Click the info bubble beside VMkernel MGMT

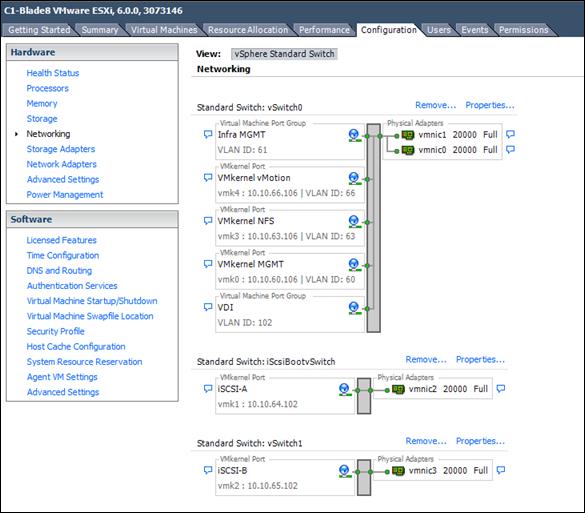pyautogui.click(x=208, y=264)
